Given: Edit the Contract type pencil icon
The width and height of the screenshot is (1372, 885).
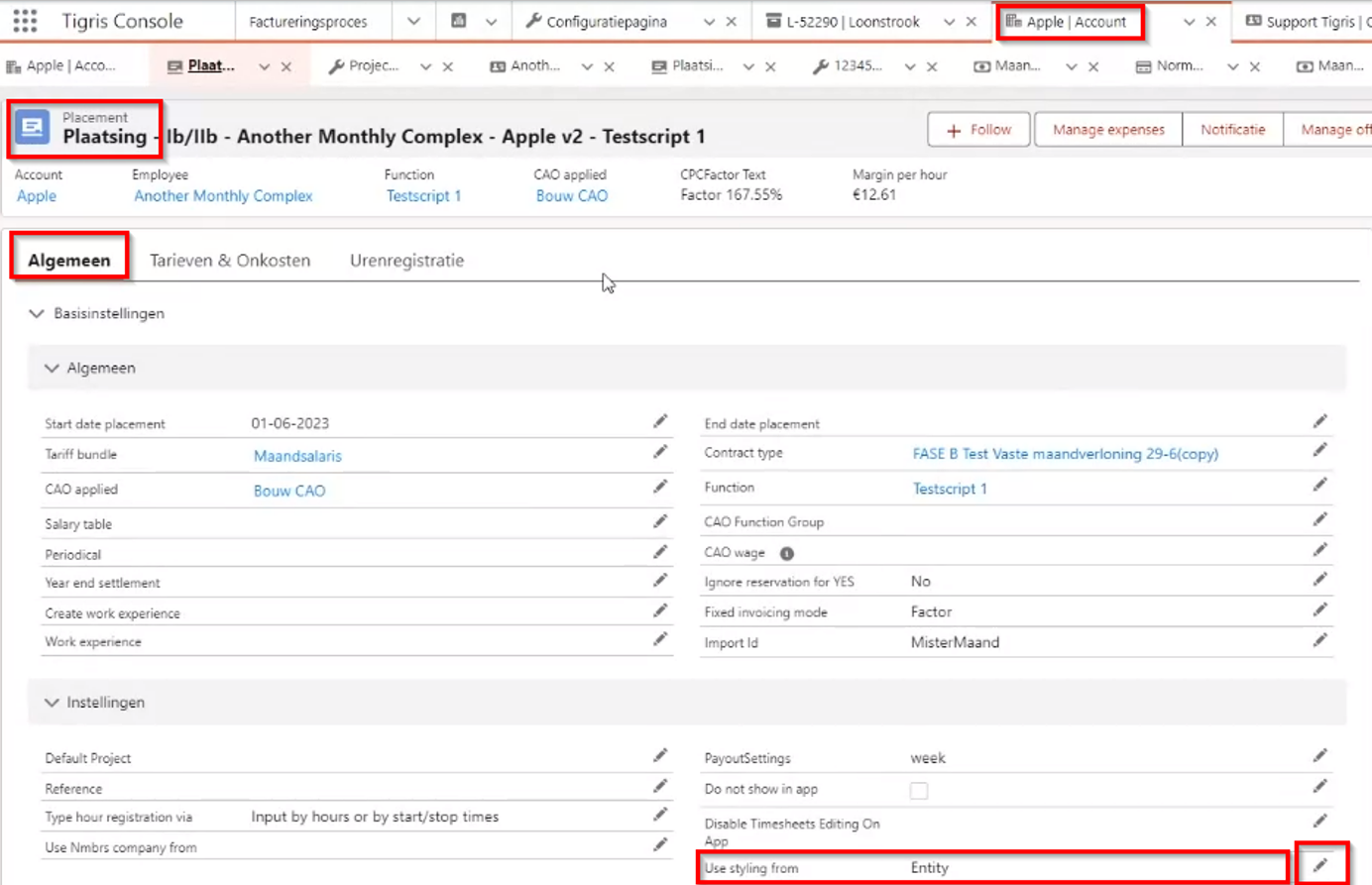Looking at the screenshot, I should coord(1320,450).
